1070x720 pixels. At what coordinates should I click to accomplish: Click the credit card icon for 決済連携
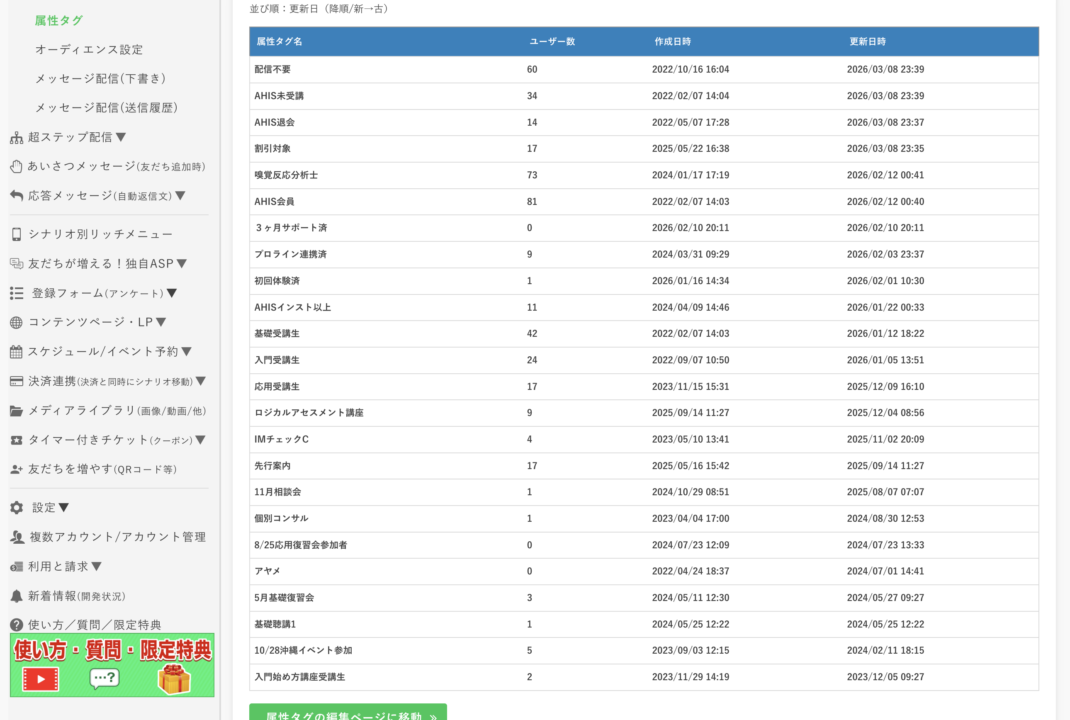point(16,381)
